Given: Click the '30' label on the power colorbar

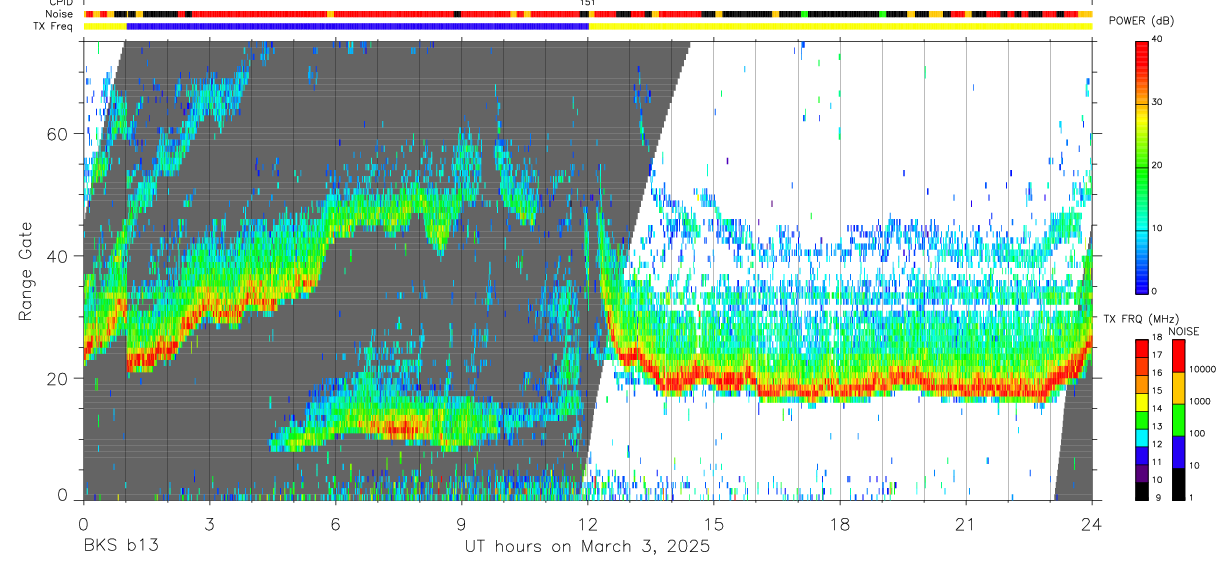Looking at the screenshot, I should [x=1157, y=102].
